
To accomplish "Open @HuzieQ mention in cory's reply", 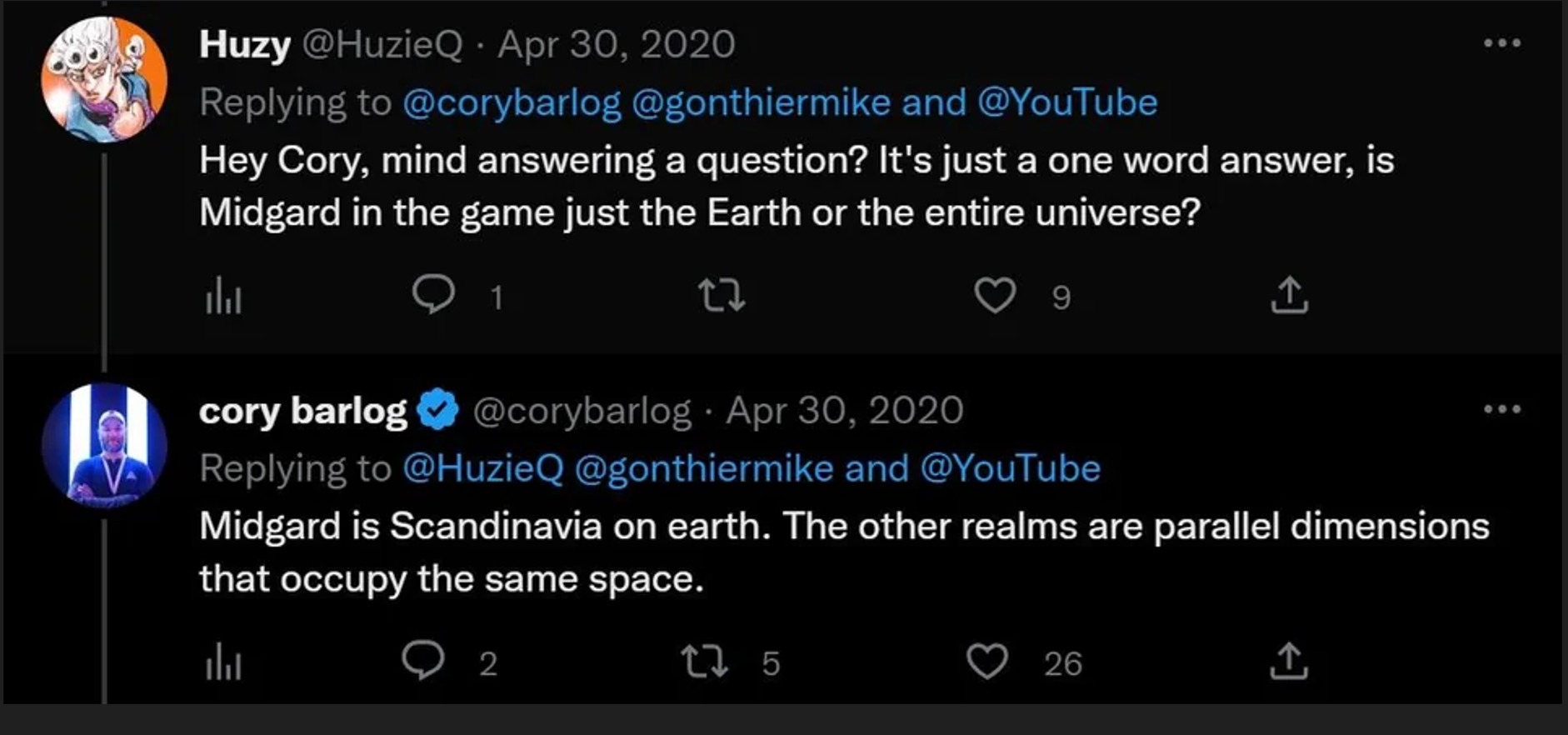I will (483, 468).
